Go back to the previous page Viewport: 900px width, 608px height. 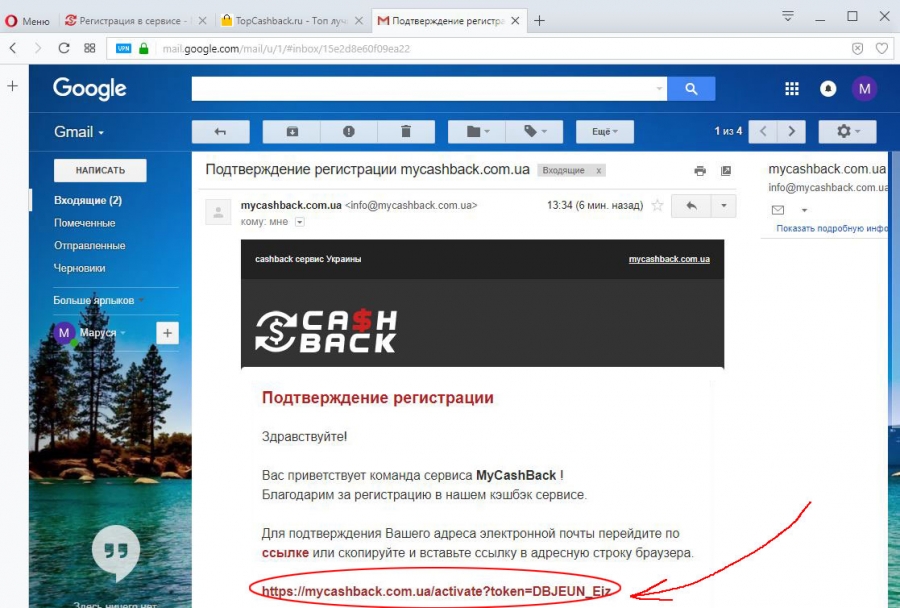[13, 48]
